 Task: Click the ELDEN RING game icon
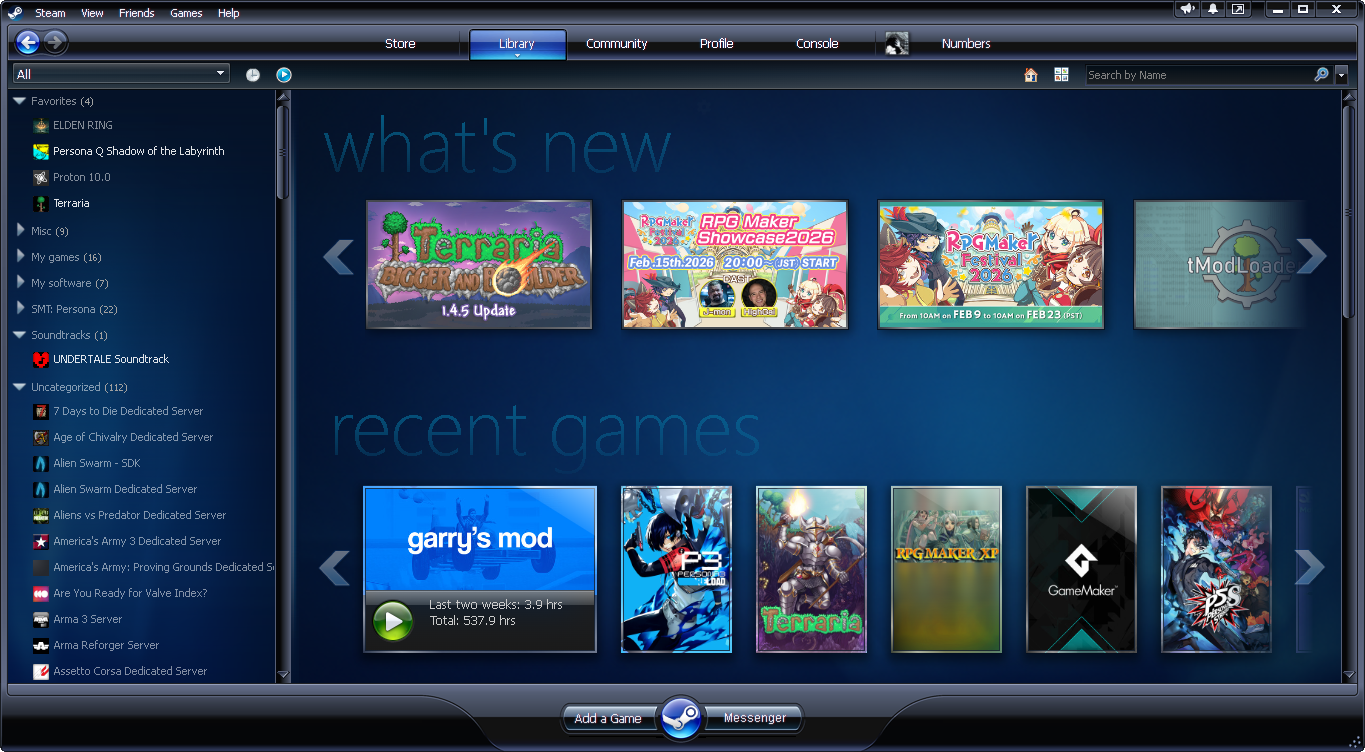41,125
